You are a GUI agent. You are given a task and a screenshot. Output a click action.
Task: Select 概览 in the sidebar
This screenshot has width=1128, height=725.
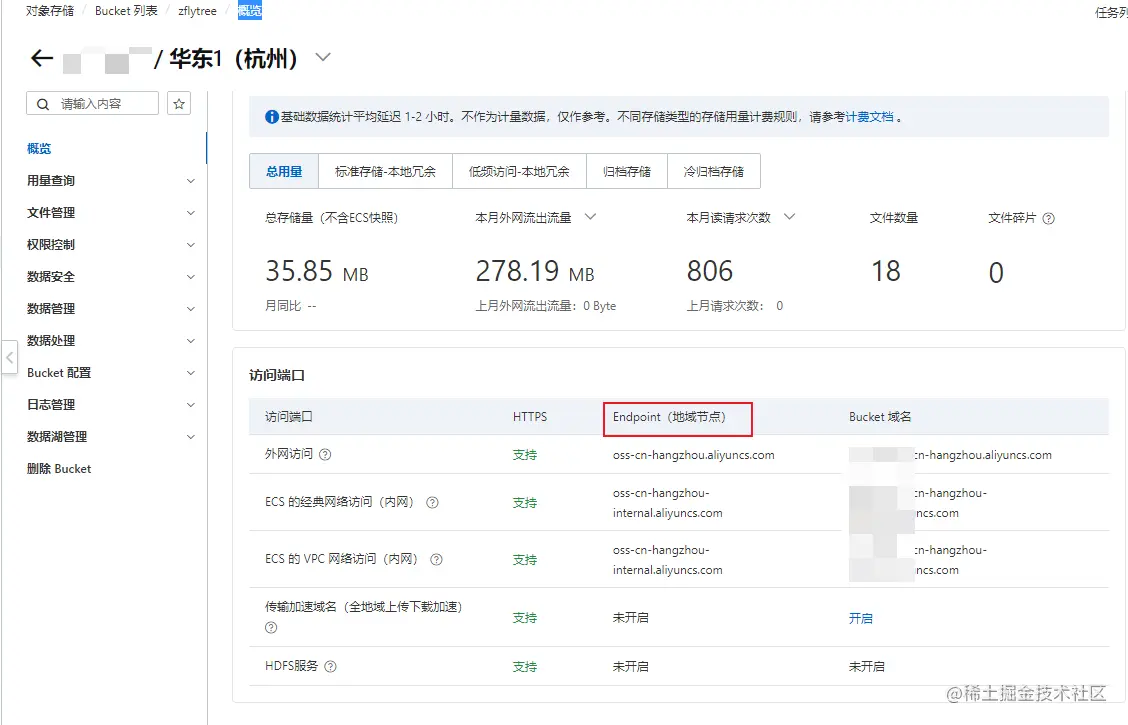click(39, 149)
